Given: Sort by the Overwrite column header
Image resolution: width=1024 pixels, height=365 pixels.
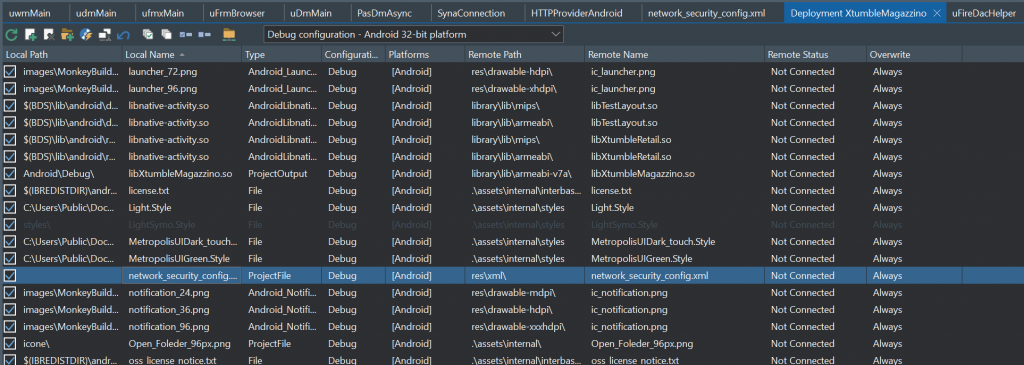Looking at the screenshot, I should pyautogui.click(x=914, y=55).
